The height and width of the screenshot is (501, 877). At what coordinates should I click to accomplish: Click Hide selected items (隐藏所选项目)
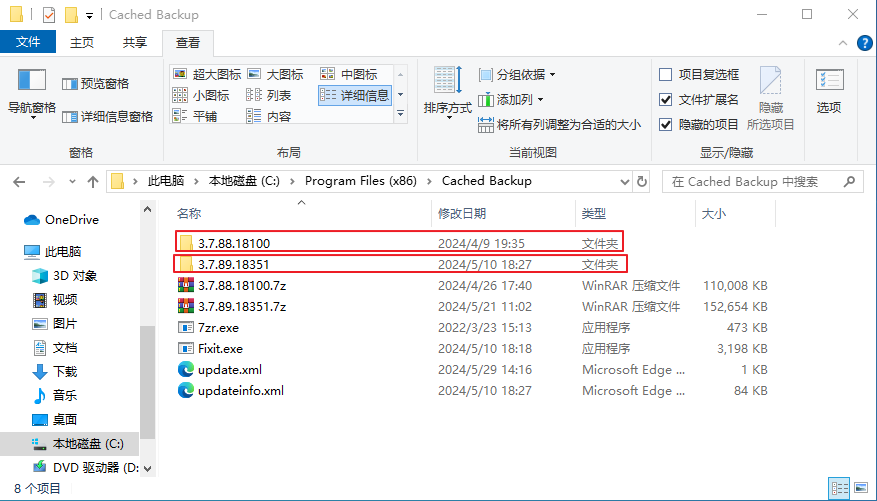click(x=770, y=99)
